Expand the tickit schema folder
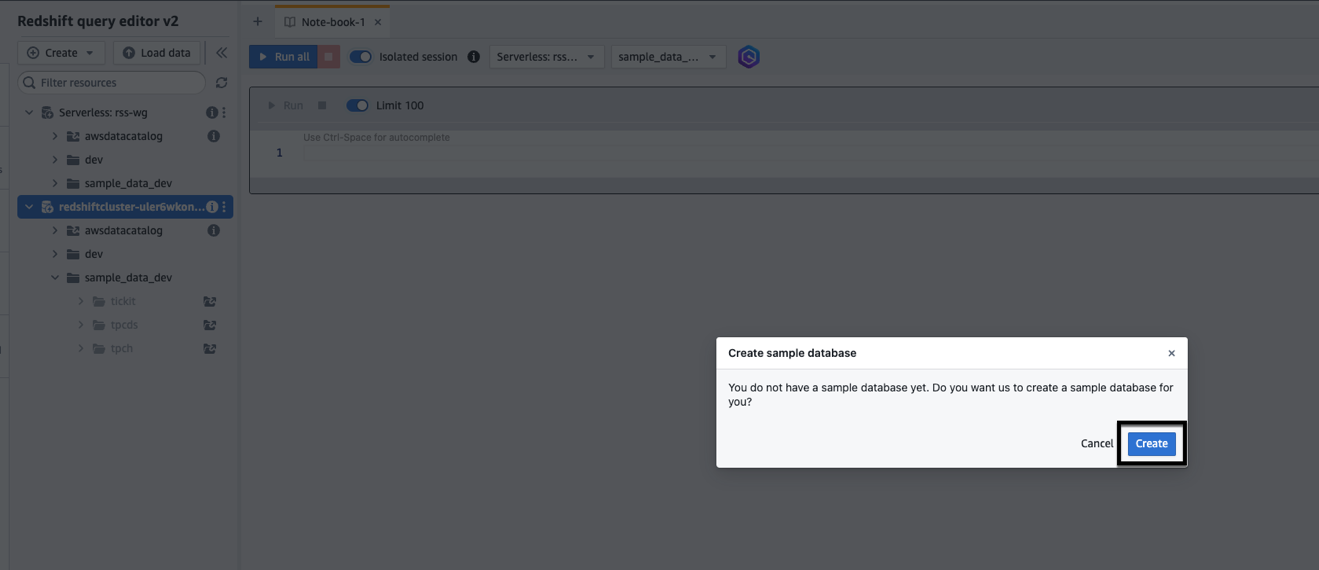1319x570 pixels. click(x=81, y=301)
